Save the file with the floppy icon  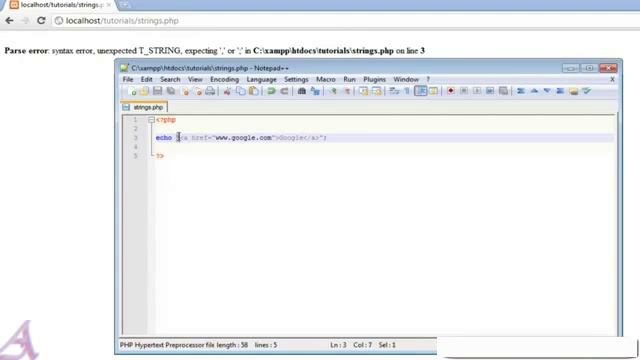coord(158,91)
